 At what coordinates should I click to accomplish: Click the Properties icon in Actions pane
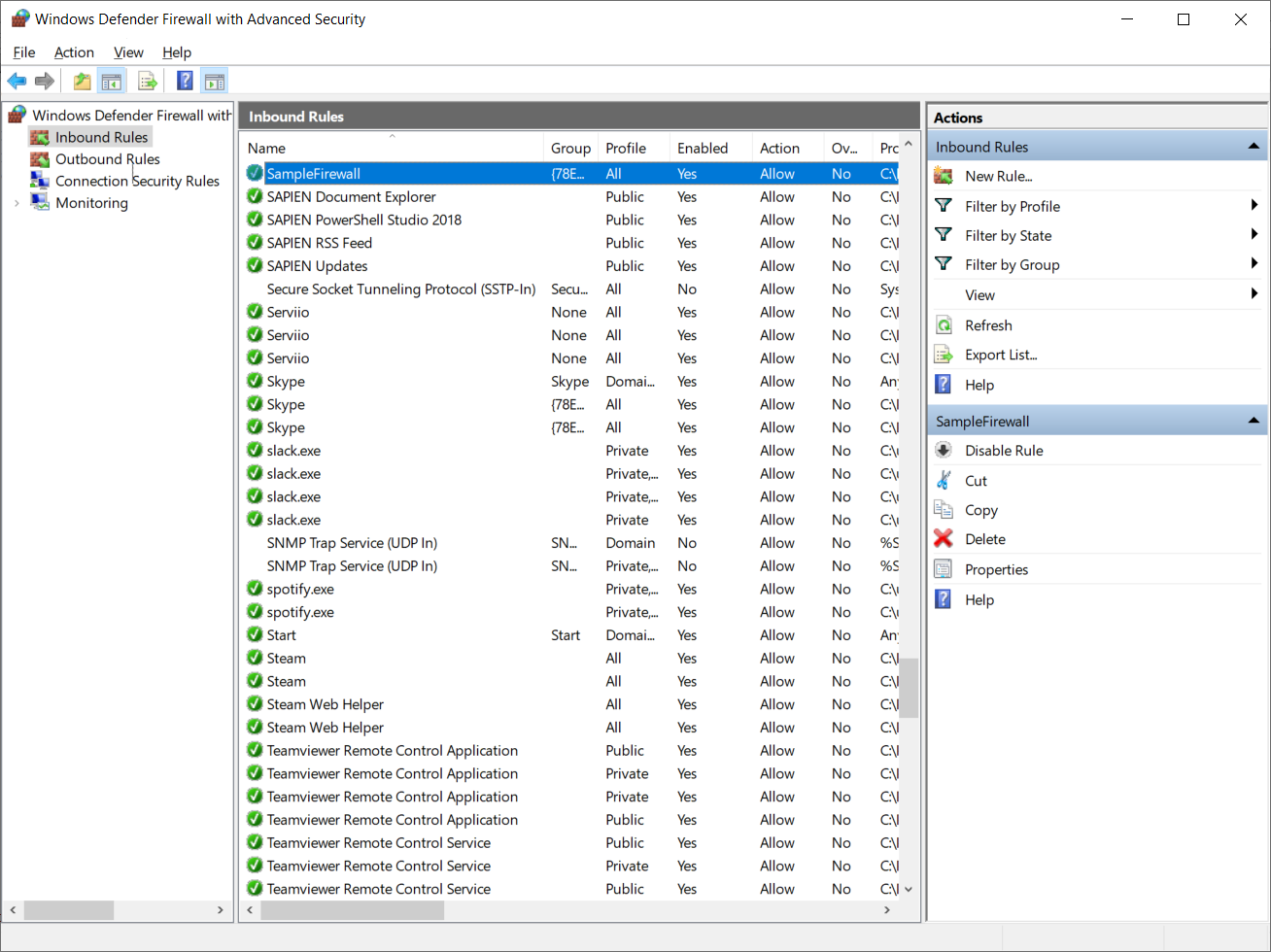point(943,569)
